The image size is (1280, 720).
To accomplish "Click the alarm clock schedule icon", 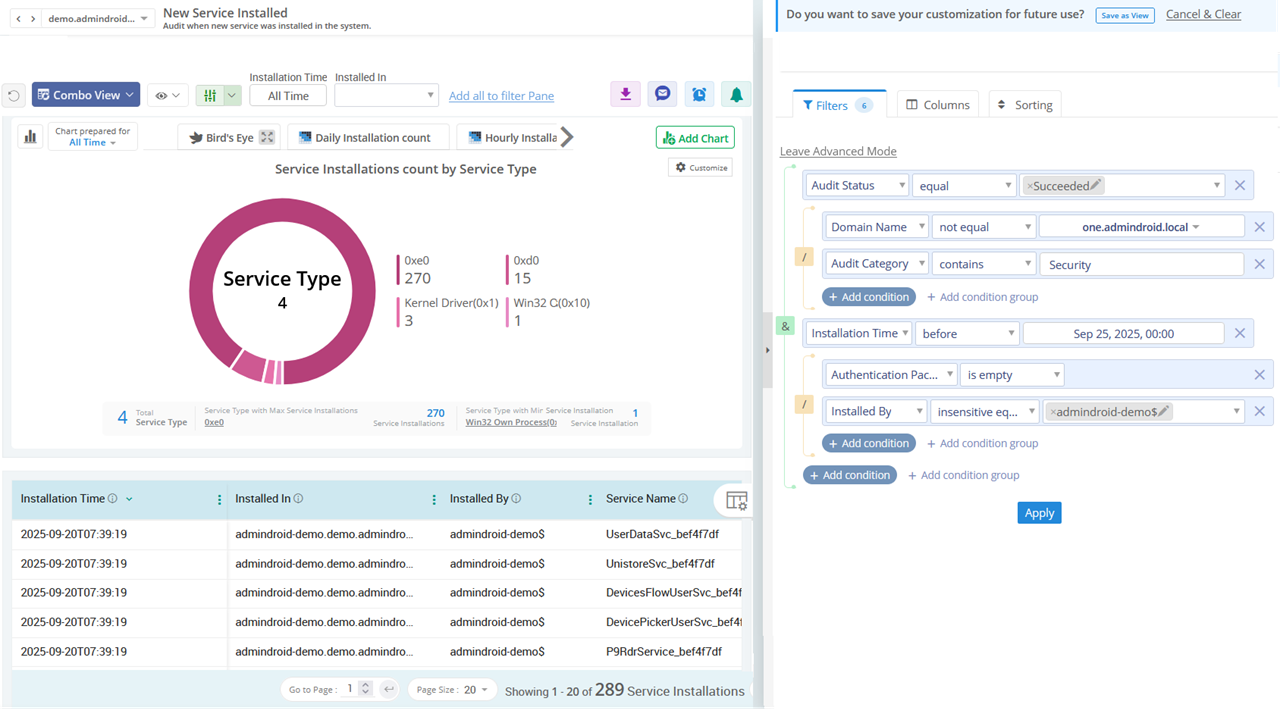I will point(699,94).
